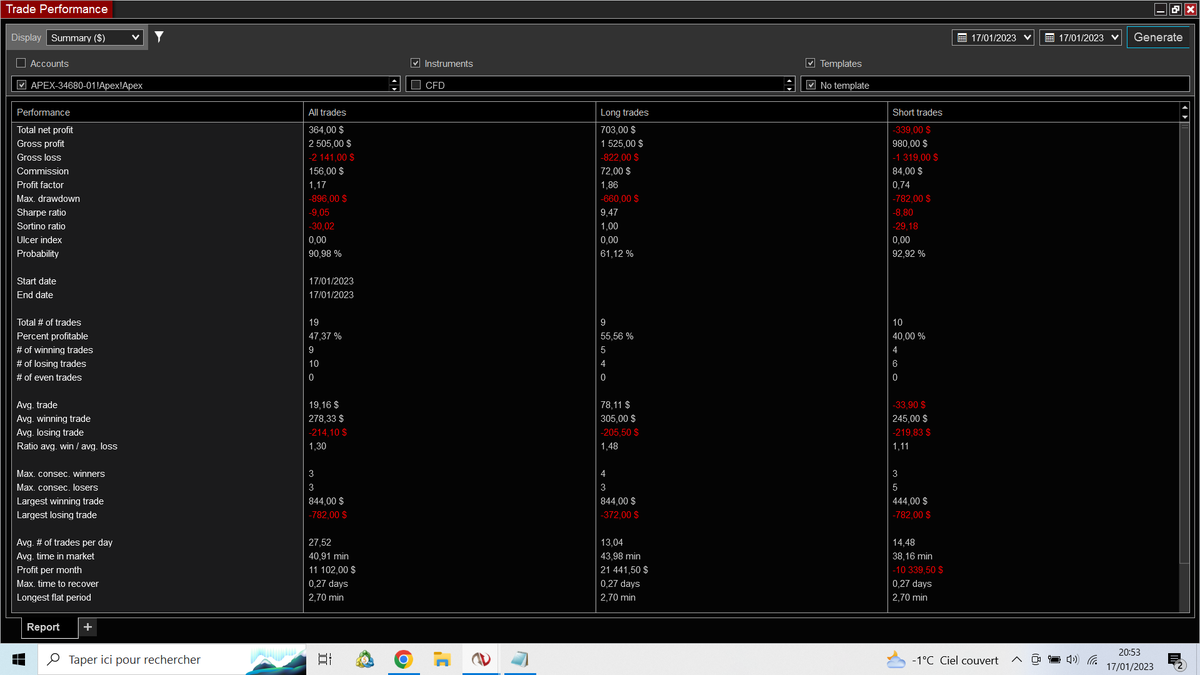This screenshot has height=675, width=1200.
Task: Click the Commission value 156,00 $
Action: 326,171
